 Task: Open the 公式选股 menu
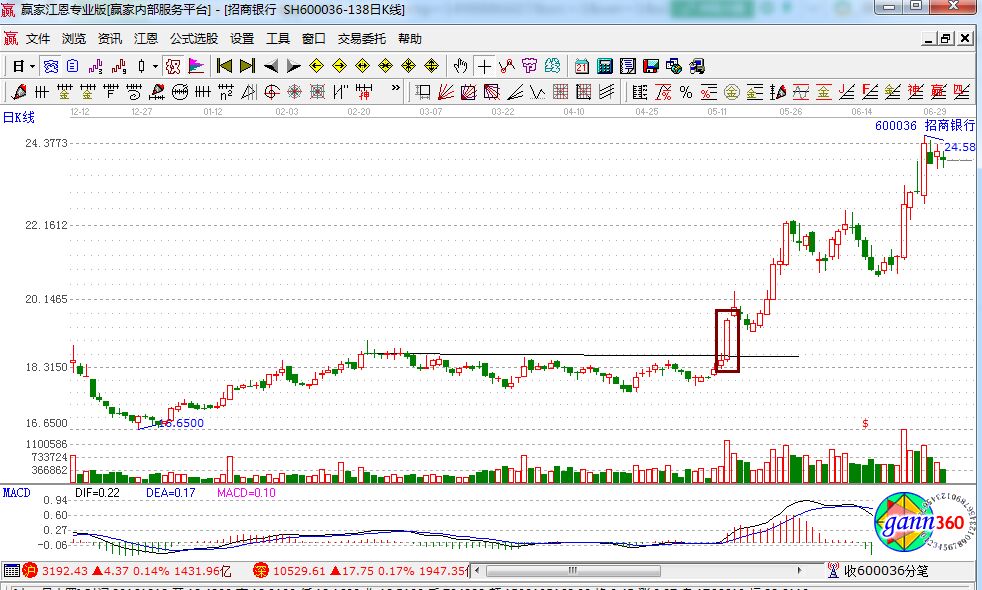coord(193,39)
